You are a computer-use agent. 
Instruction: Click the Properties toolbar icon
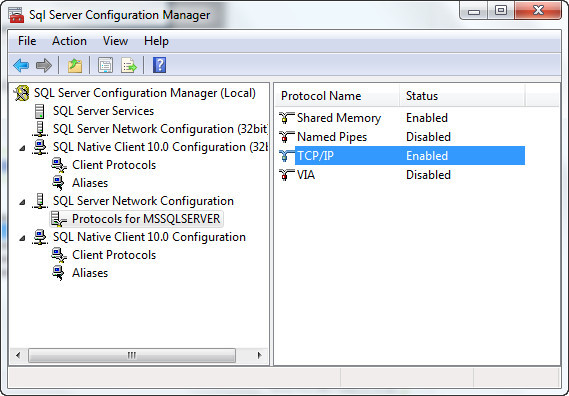[105, 66]
